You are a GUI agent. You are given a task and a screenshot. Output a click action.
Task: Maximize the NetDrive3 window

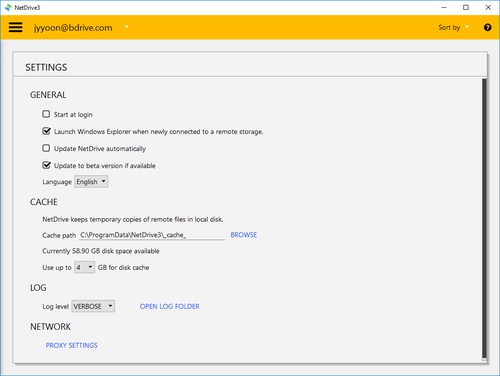point(466,7)
